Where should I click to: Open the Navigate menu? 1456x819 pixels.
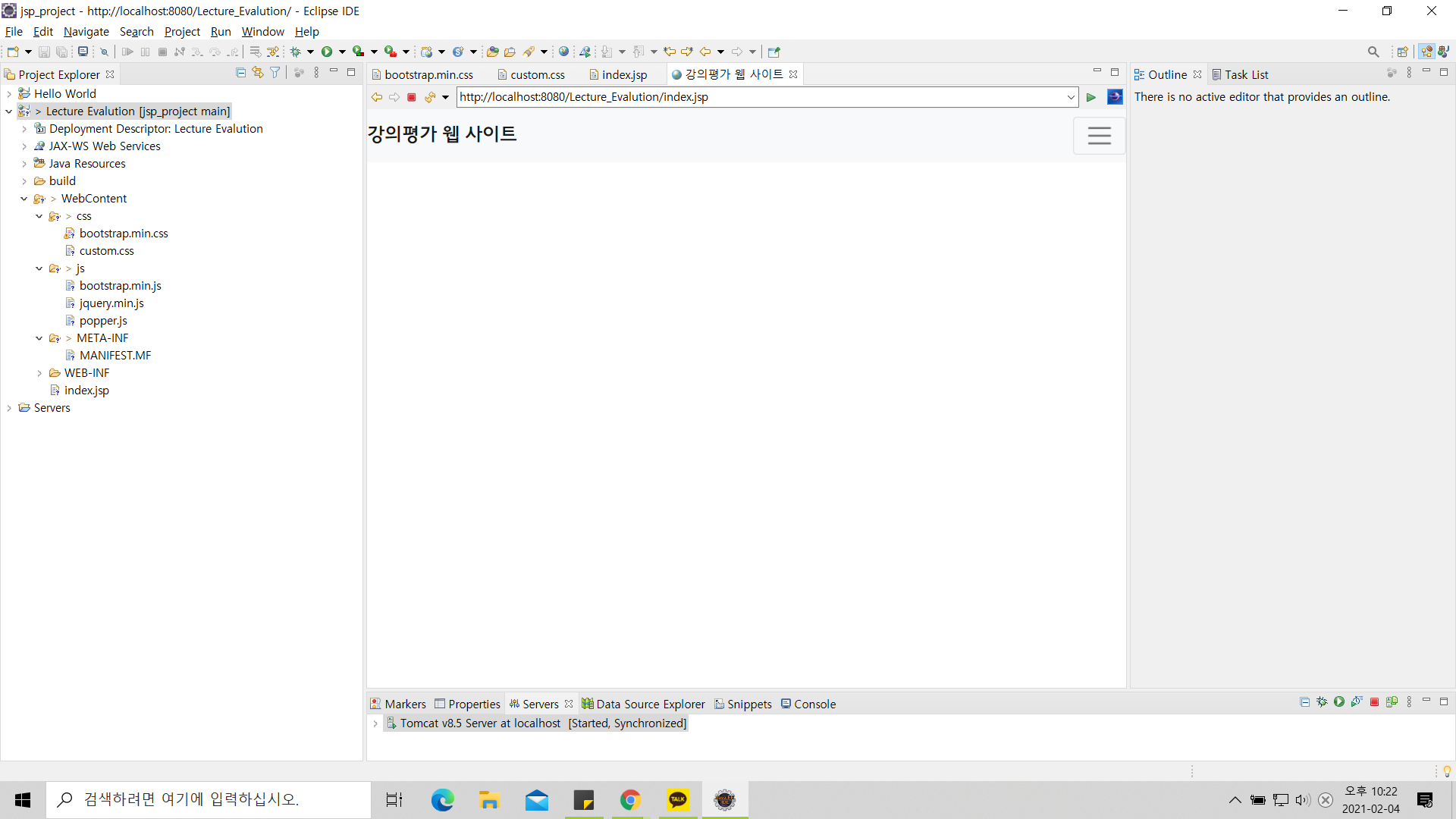click(x=86, y=31)
